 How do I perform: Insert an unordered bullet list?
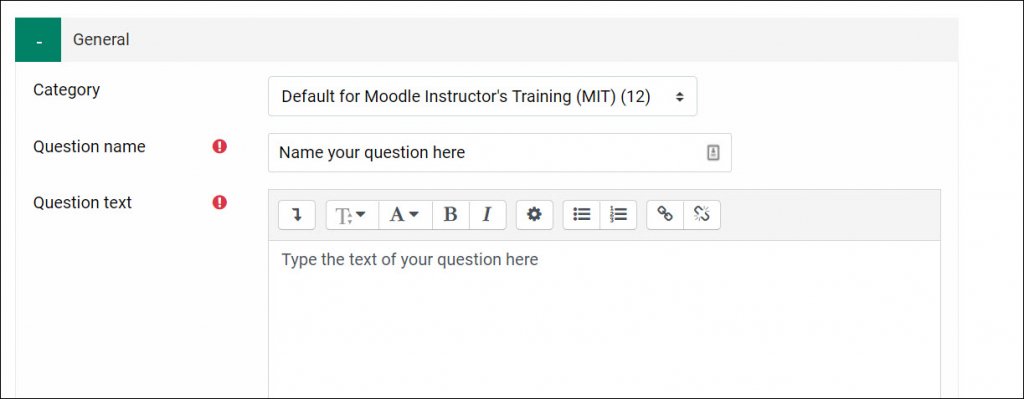point(582,215)
